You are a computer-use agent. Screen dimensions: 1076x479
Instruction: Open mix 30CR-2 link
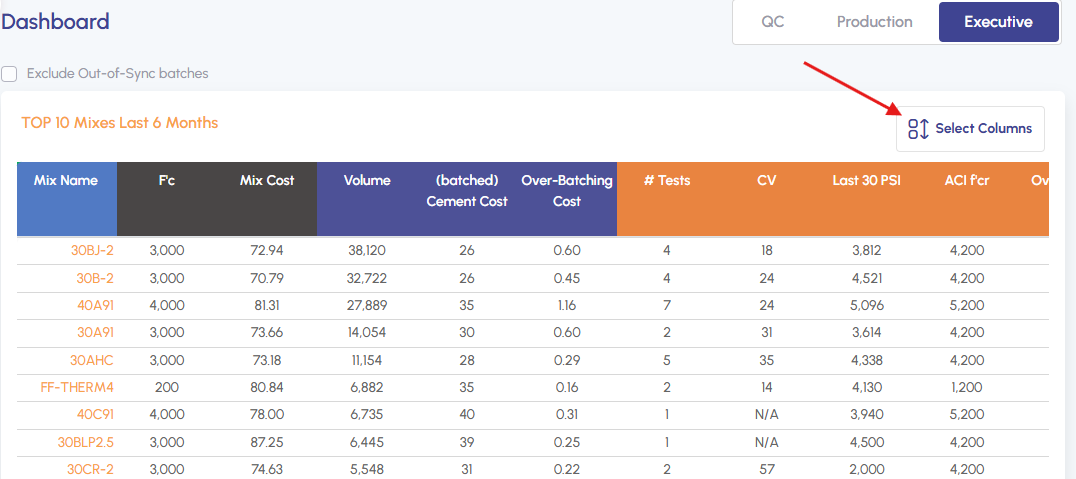(x=91, y=469)
